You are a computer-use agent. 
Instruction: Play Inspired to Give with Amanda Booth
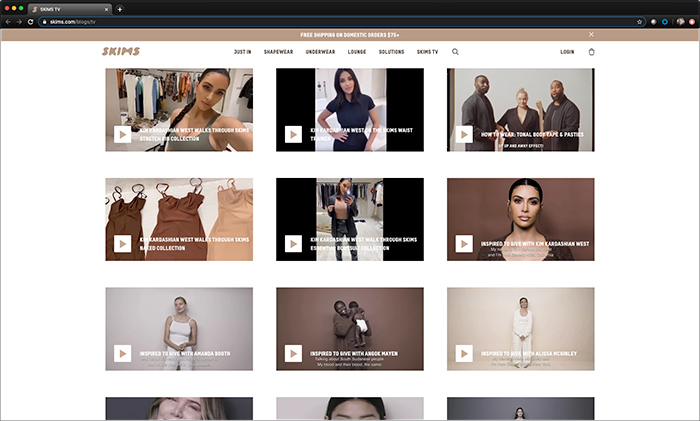(122, 354)
